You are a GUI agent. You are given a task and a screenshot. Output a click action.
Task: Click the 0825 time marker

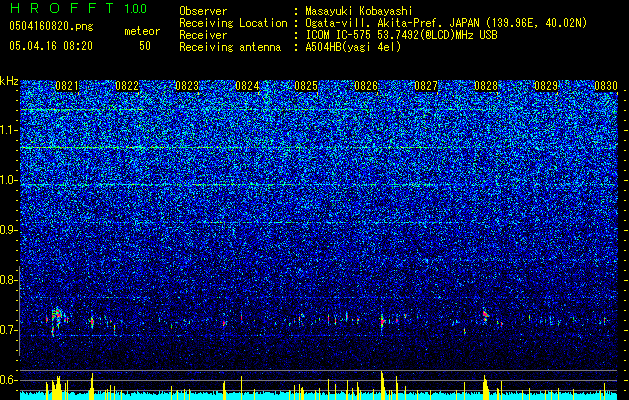[x=306, y=86]
